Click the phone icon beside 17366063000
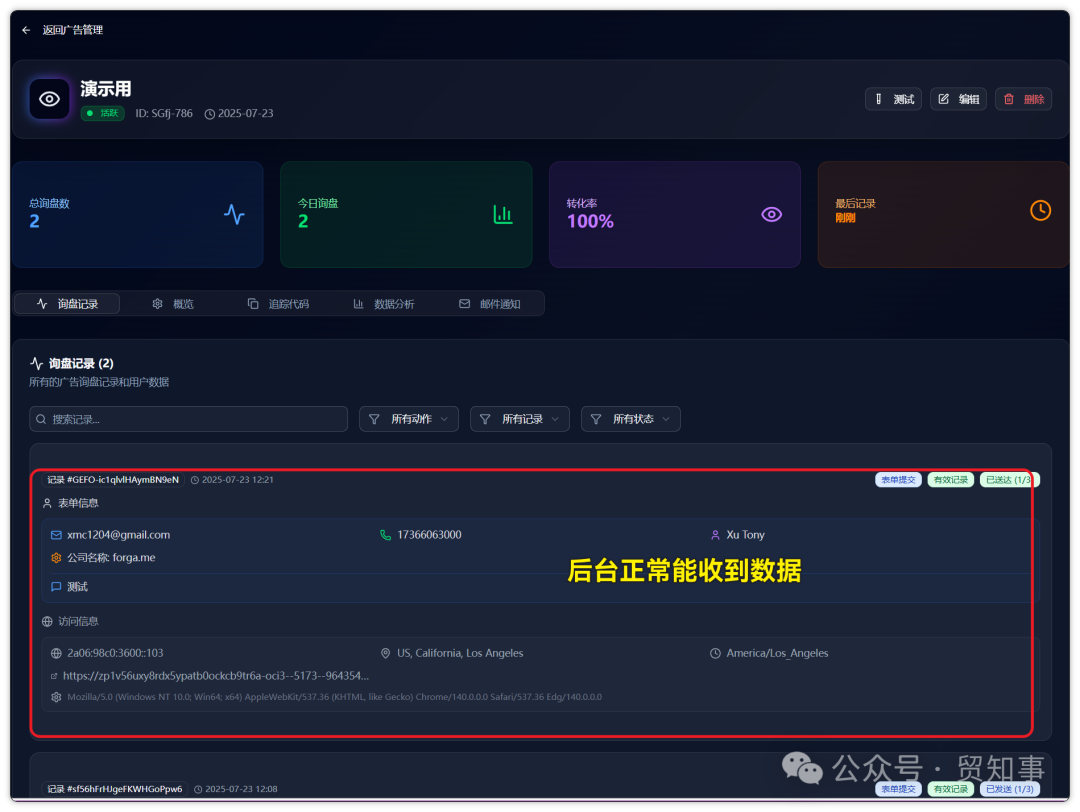Image resolution: width=1080 pixels, height=812 pixels. (x=385, y=535)
